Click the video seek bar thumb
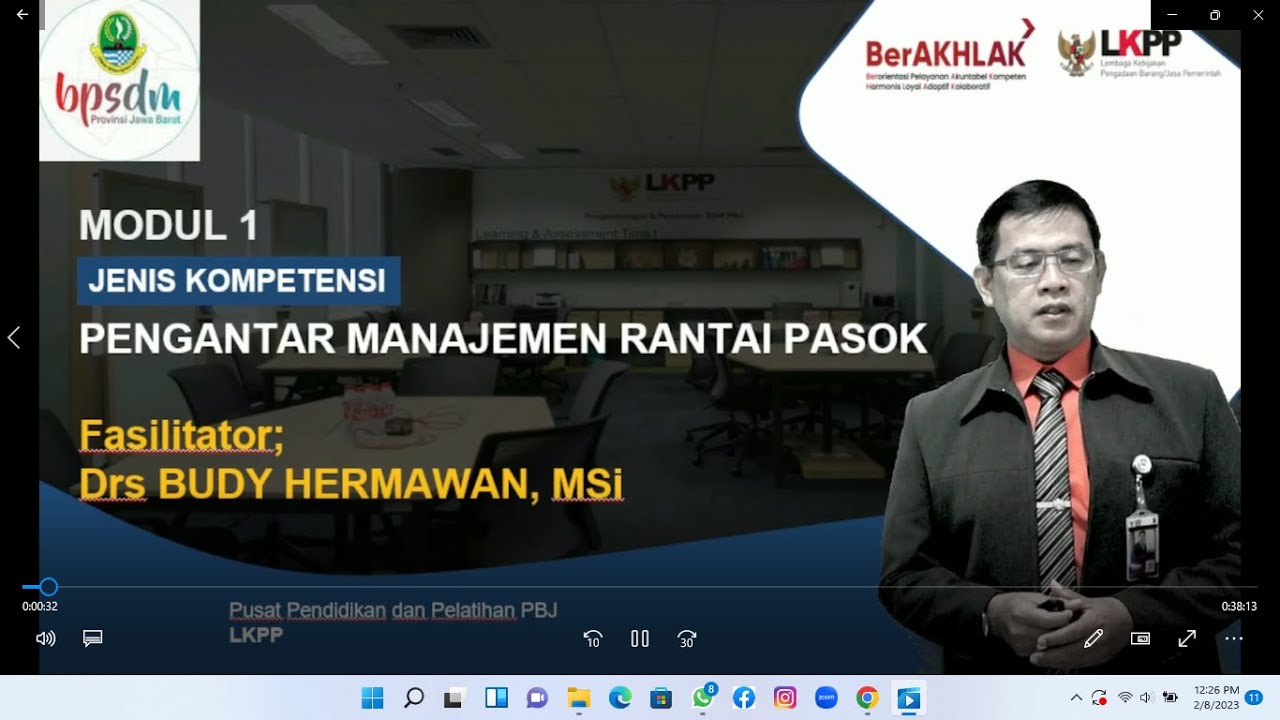Viewport: 1280px width, 720px height. point(48,587)
